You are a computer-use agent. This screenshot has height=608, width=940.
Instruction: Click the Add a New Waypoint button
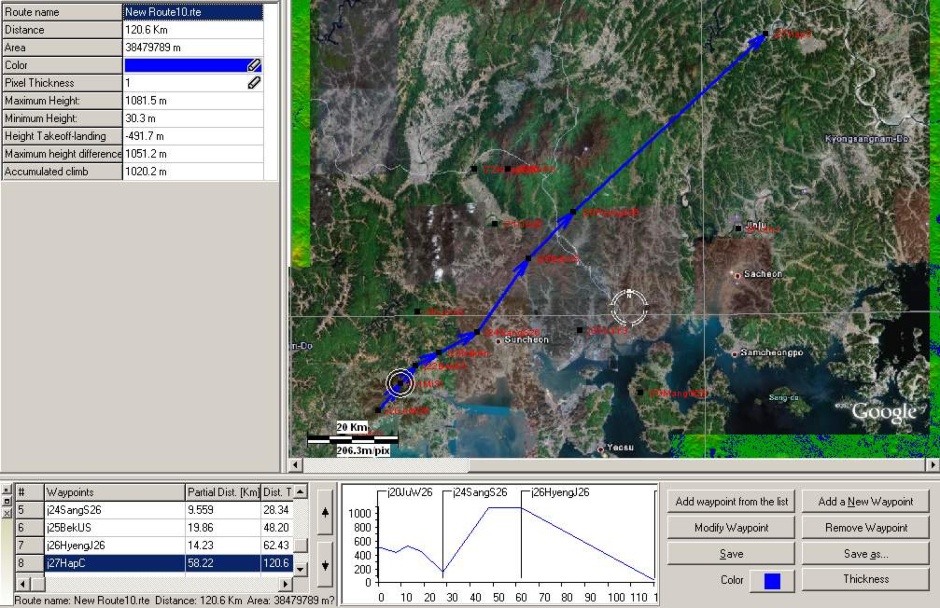tap(866, 501)
